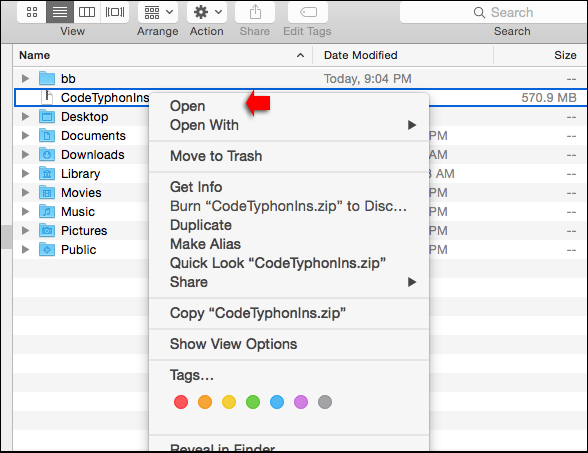
Task: Click the Edit Tags toolbar button
Action: (308, 12)
